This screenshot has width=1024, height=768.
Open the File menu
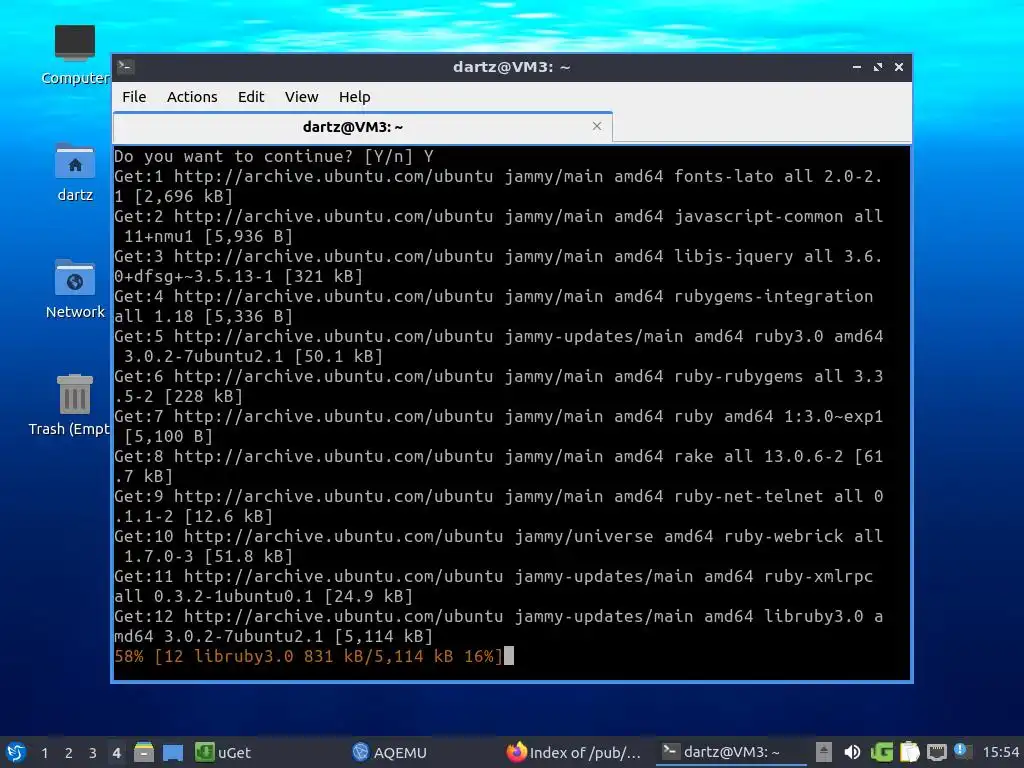click(x=134, y=97)
